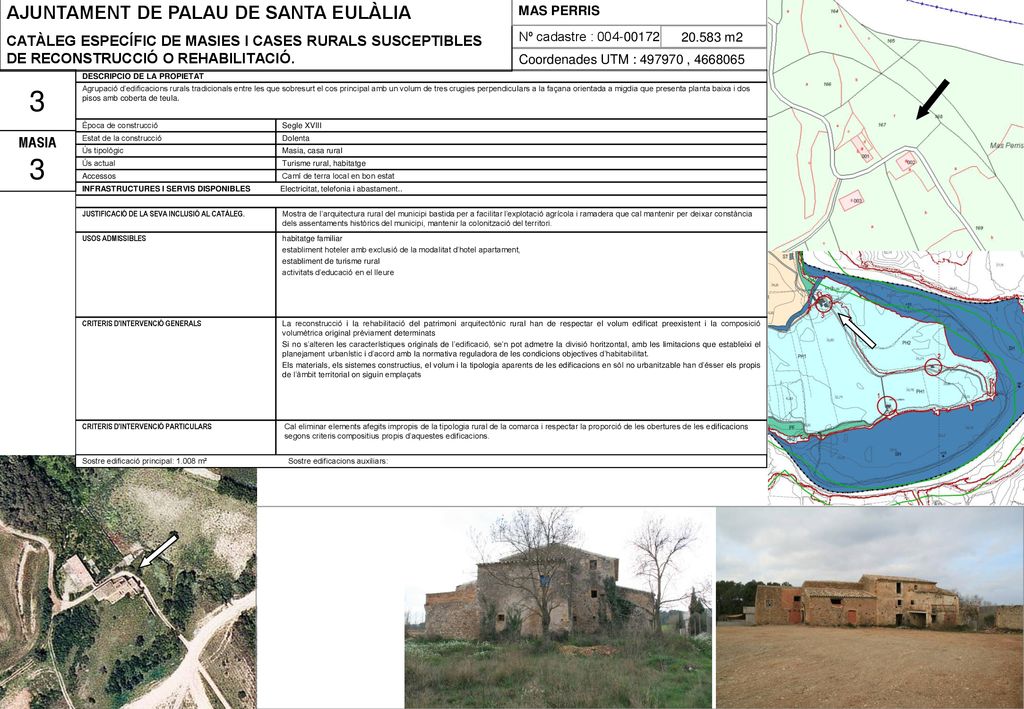The height and width of the screenshot is (709, 1024).
Task: Click 'JUSTIFICACIÓ DE LA SEVA INCLUSIÓ AL CATÀLEG.' label
Action: [163, 213]
